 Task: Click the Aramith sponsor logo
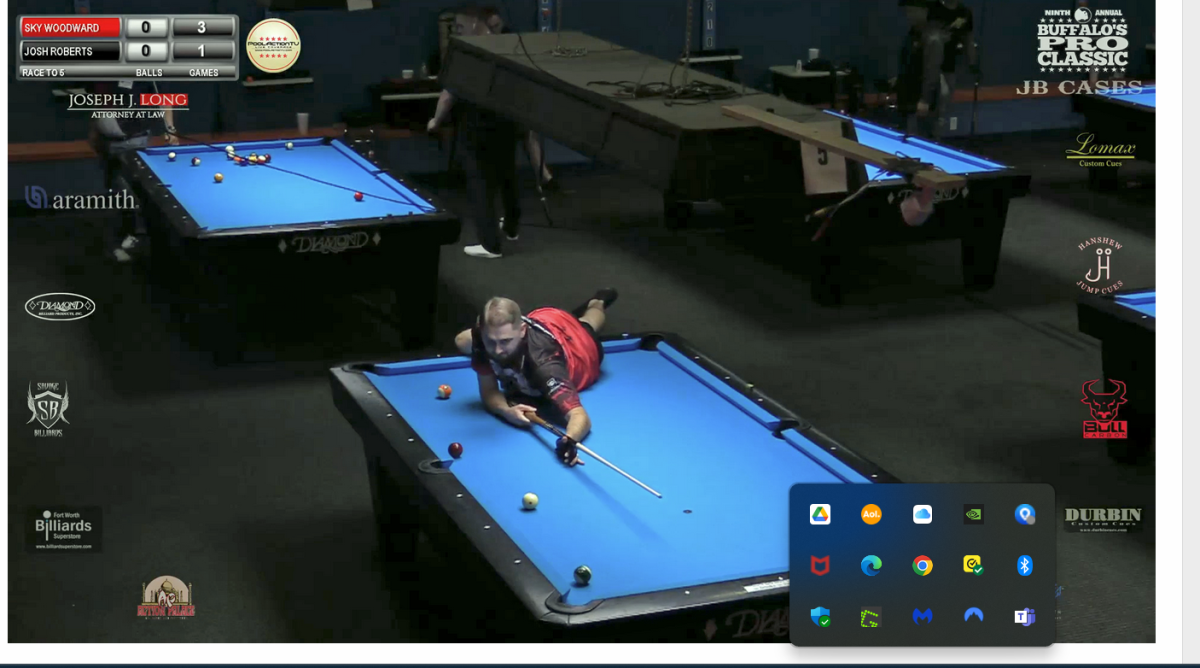[82, 200]
